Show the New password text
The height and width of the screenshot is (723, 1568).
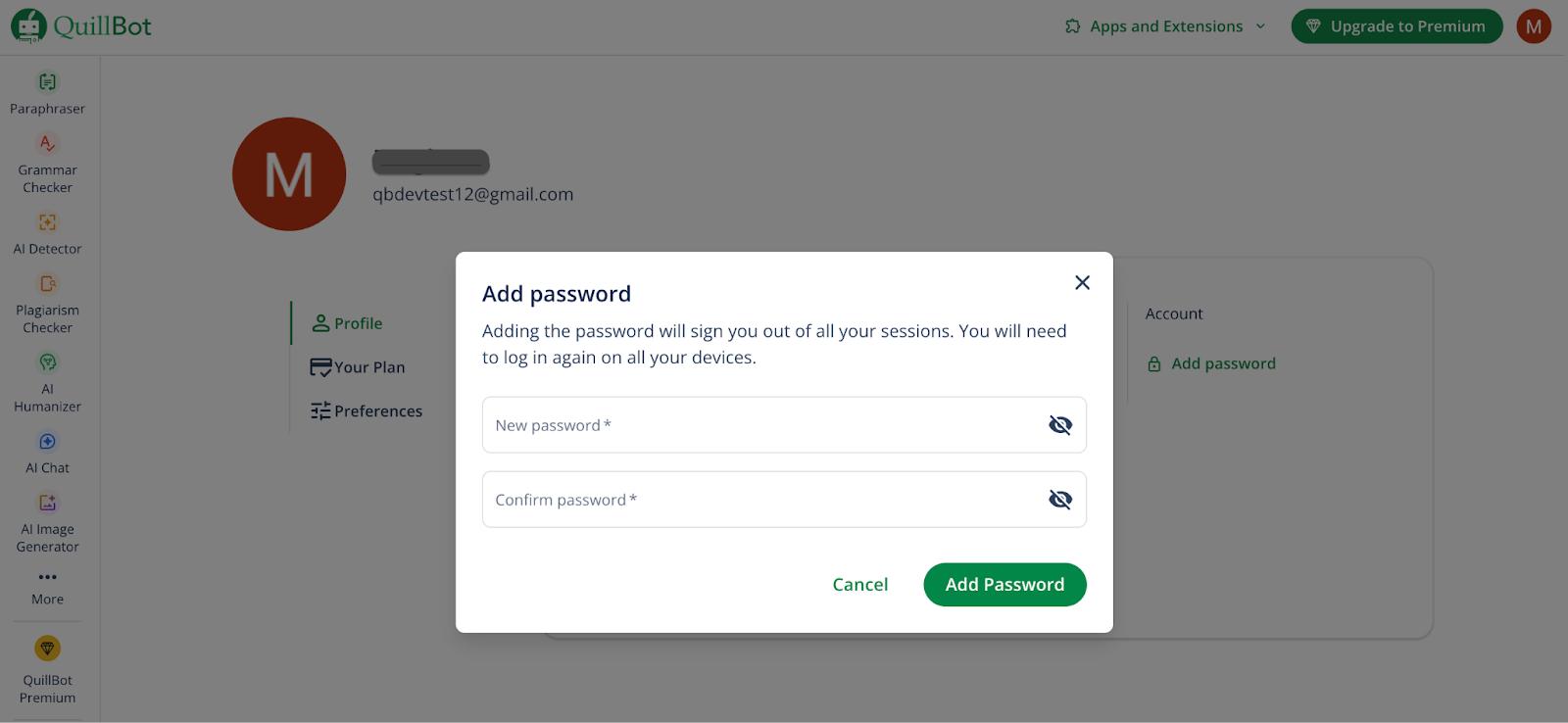1060,425
